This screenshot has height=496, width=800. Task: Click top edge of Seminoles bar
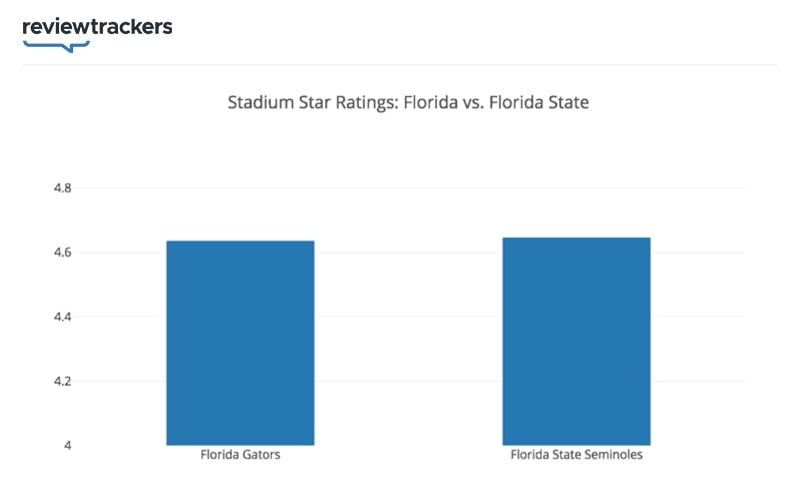pos(577,238)
